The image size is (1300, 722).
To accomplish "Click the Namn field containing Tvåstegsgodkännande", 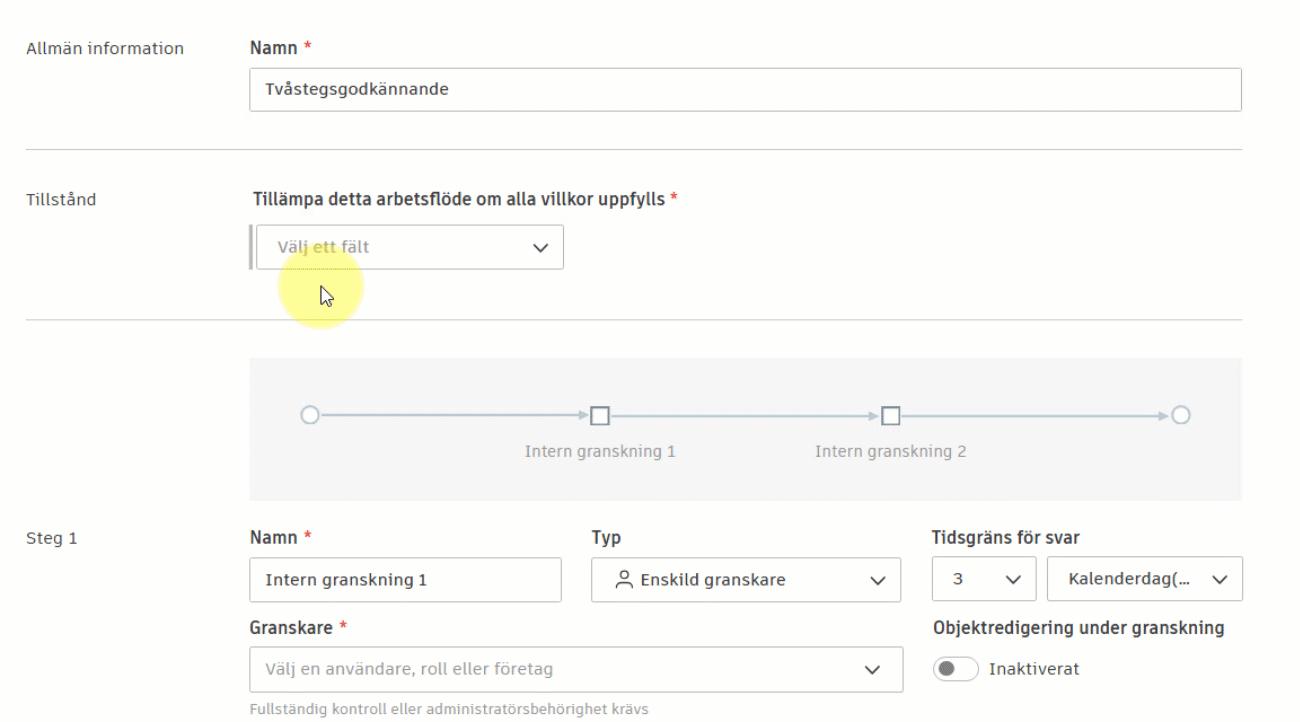I will click(x=745, y=89).
